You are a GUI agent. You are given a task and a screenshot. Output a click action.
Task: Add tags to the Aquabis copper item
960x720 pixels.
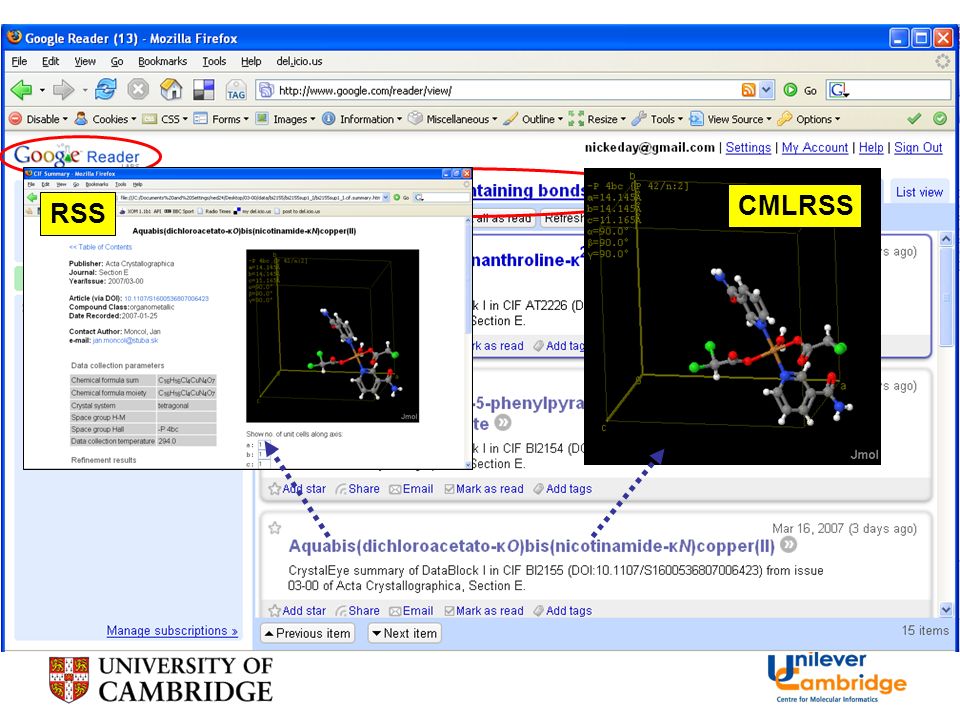[563, 610]
